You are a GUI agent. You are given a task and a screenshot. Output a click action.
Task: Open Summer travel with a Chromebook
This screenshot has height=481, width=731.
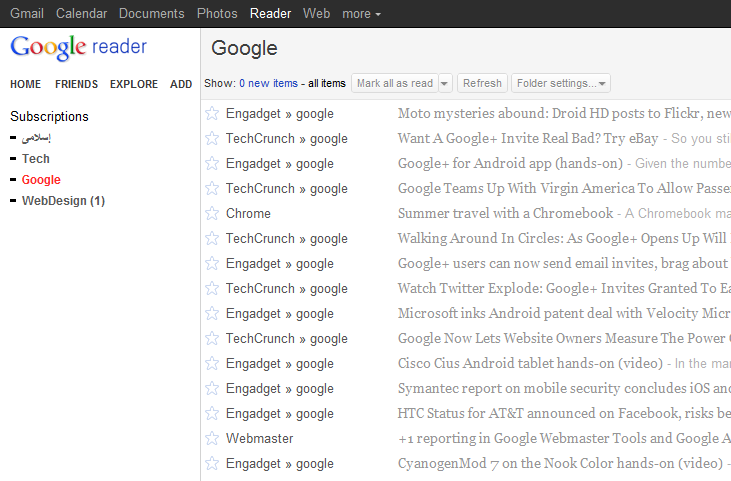[505, 213]
